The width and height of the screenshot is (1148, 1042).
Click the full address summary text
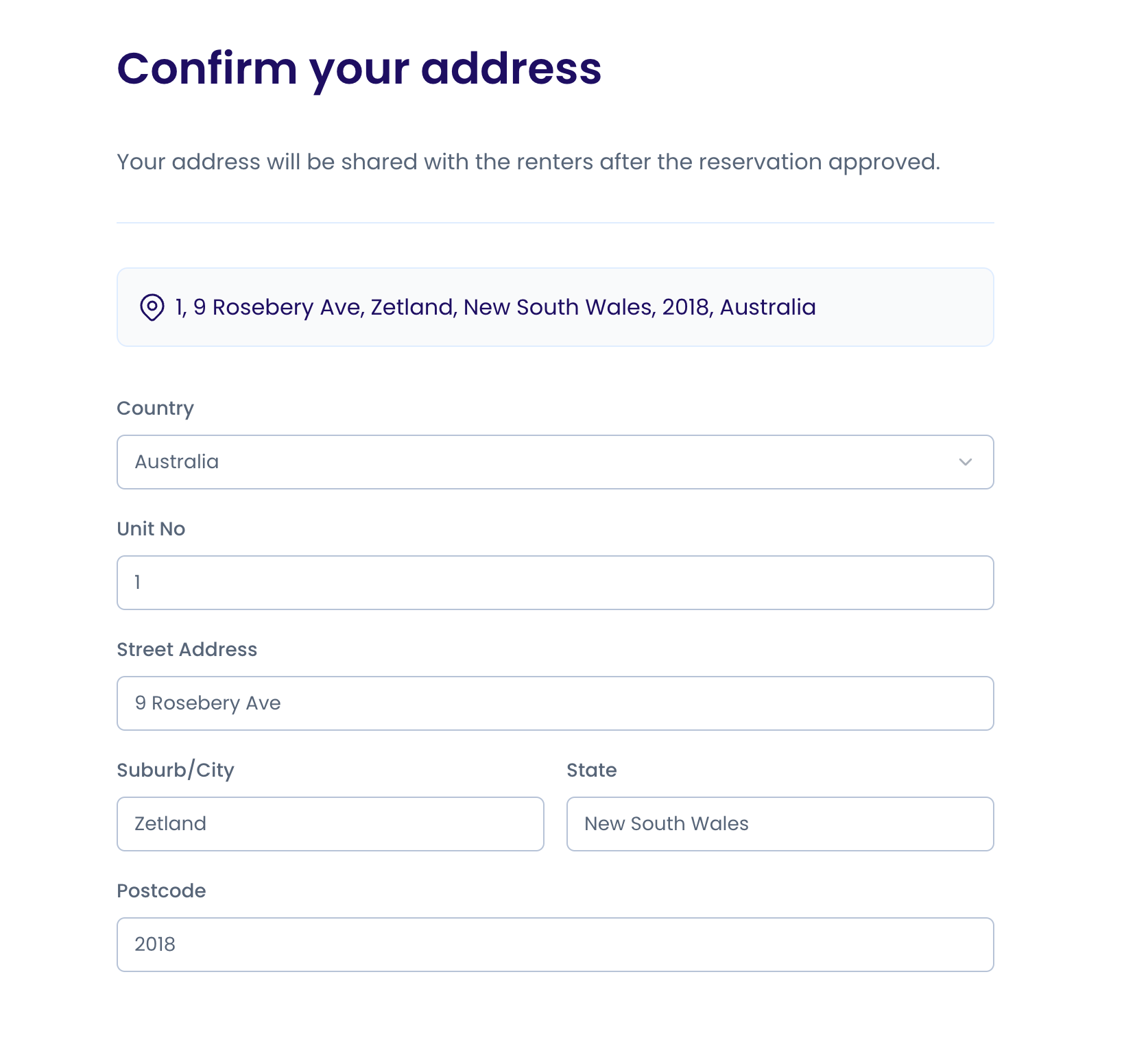click(x=495, y=307)
